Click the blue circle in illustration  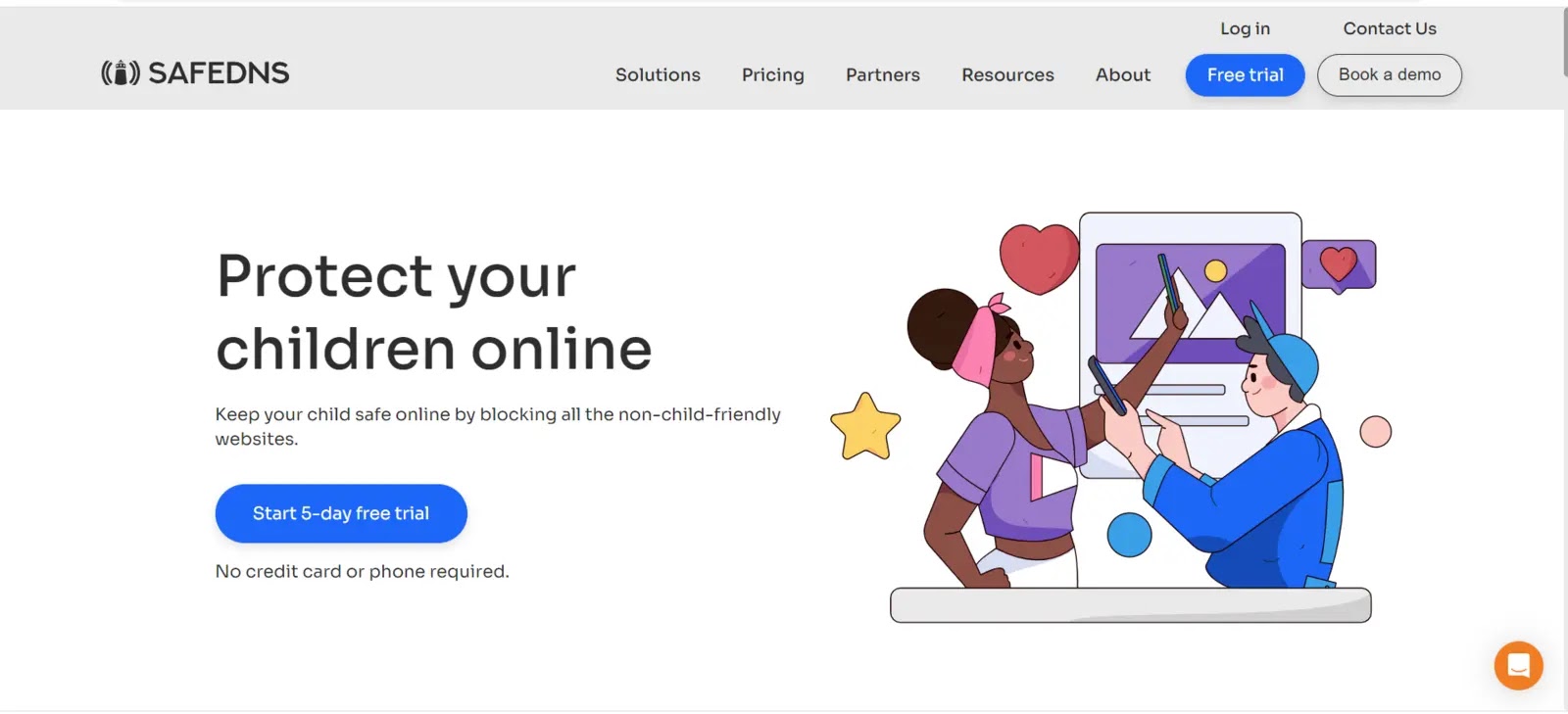coord(1129,535)
